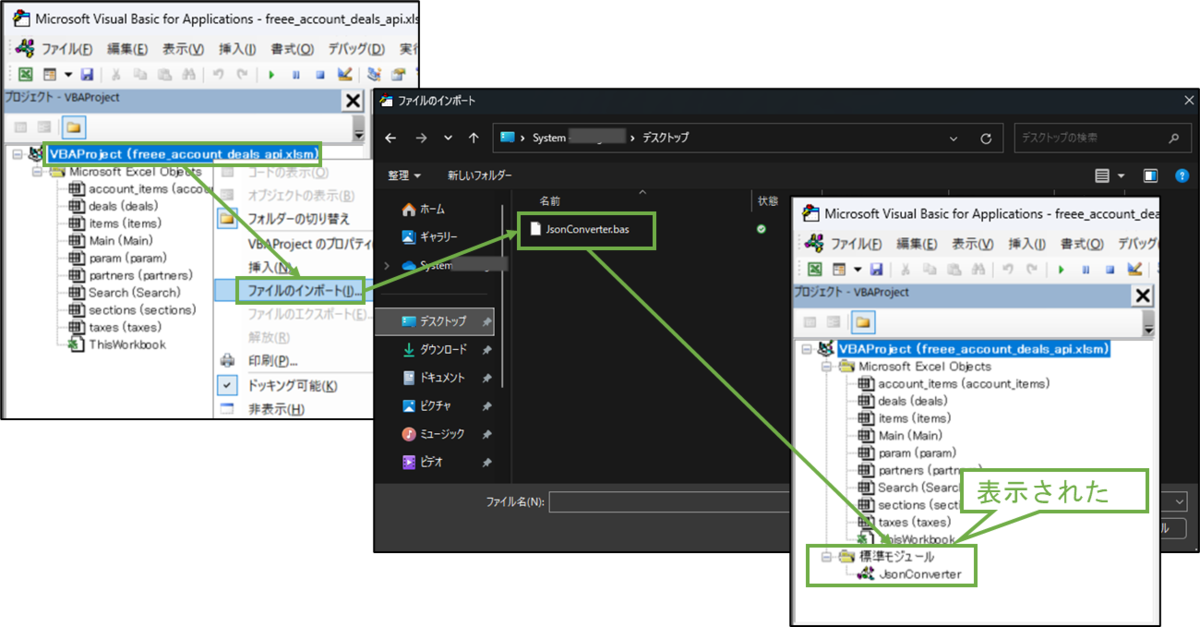Click blue Help icon in file import dialog
1200x627 pixels.
tap(1181, 175)
